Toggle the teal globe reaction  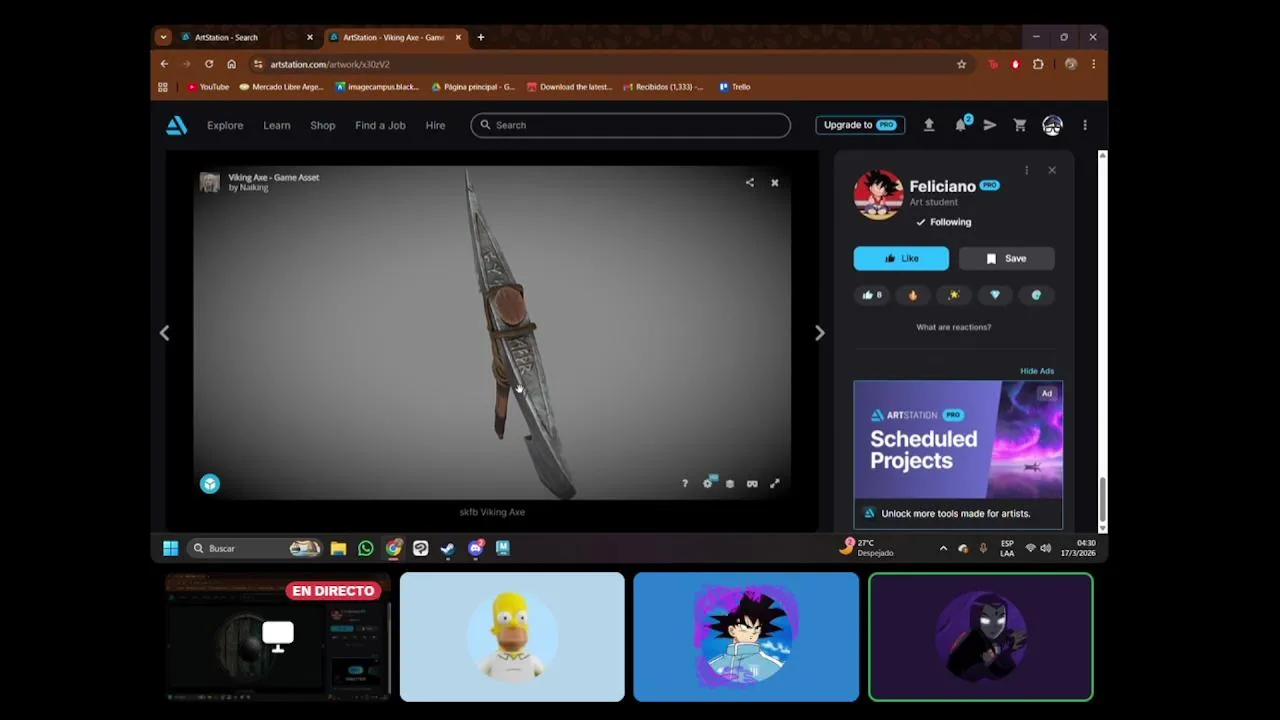pyautogui.click(x=1036, y=295)
